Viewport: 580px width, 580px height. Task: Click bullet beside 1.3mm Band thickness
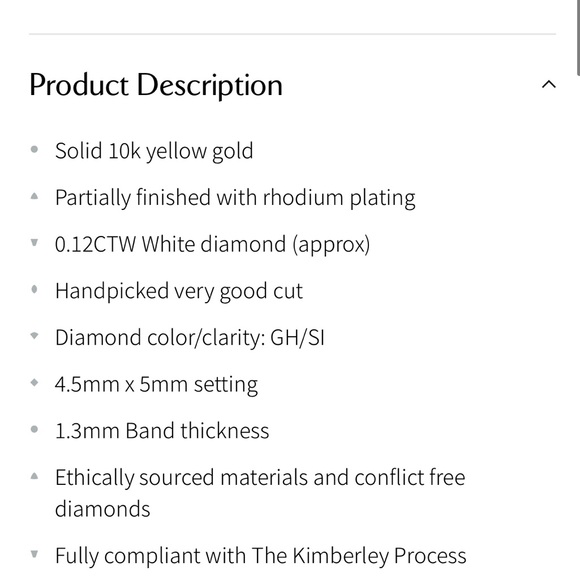34,429
